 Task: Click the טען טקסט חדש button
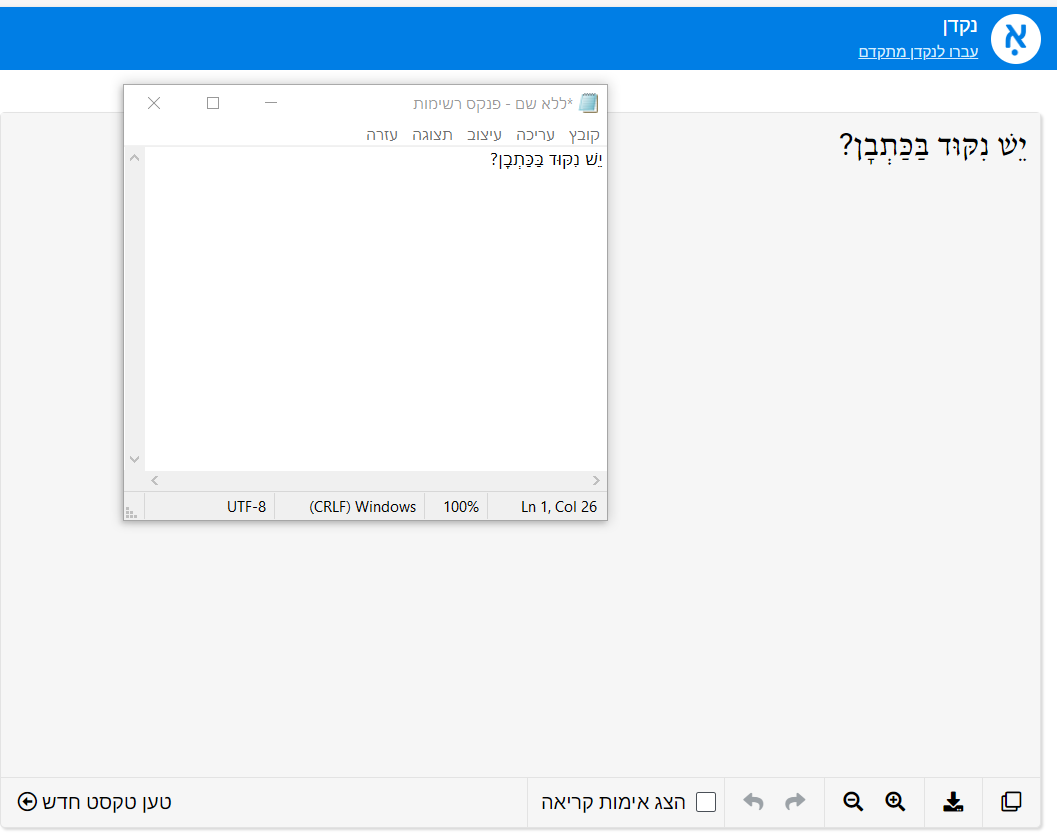tap(94, 802)
